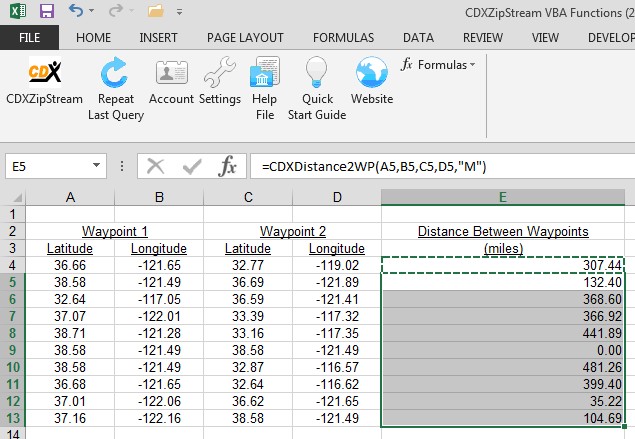
Task: Go to the DATA tab
Action: [418, 38]
